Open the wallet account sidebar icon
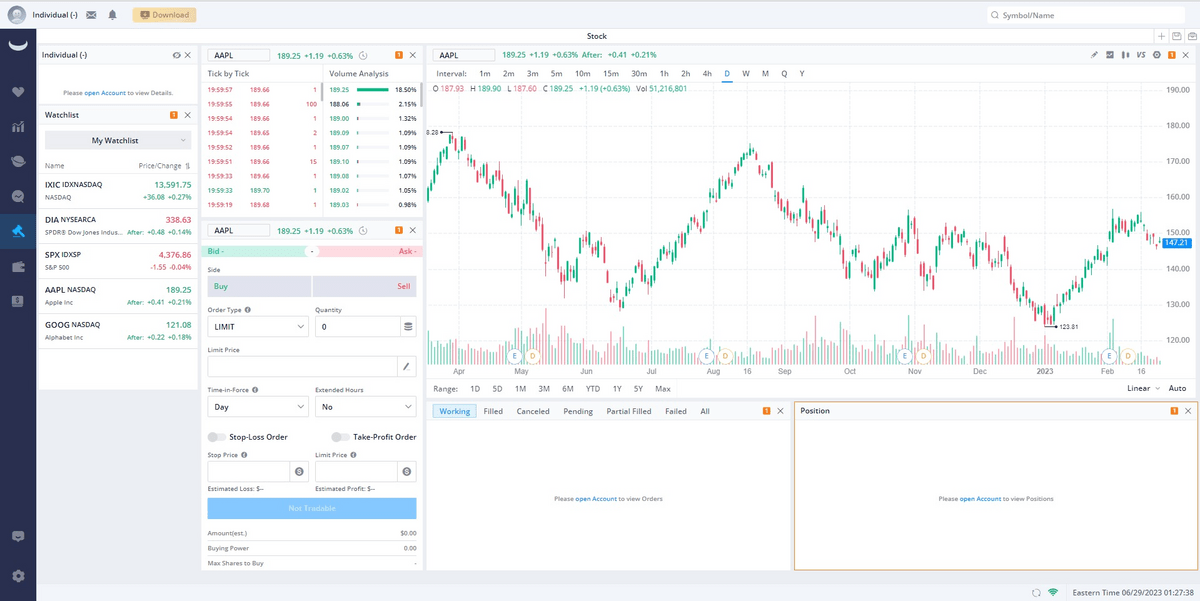This screenshot has width=1200, height=601. point(18,266)
